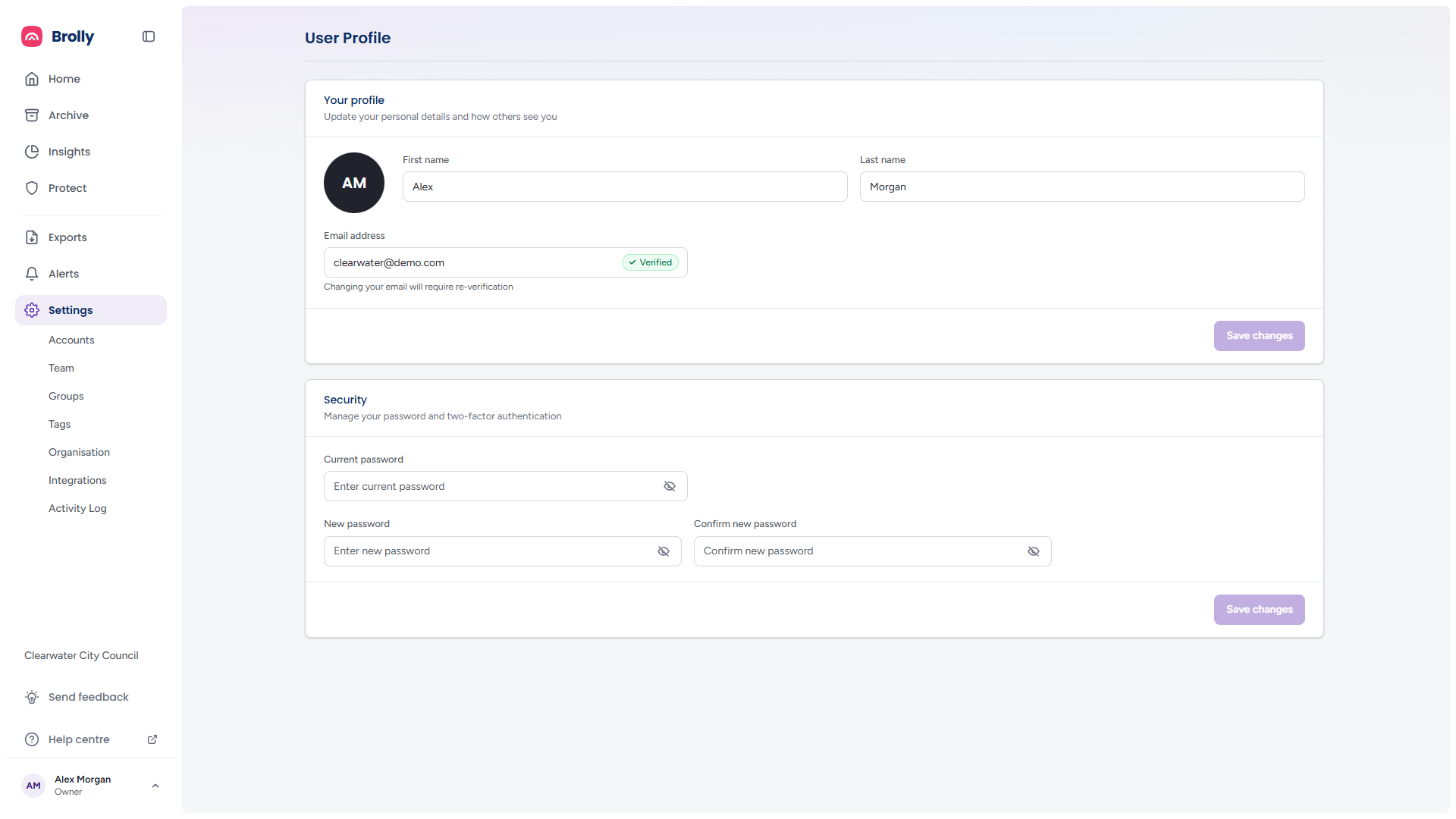The image size is (1456, 819).
Task: Click the small AM avatar in sidebar footer
Action: (33, 786)
